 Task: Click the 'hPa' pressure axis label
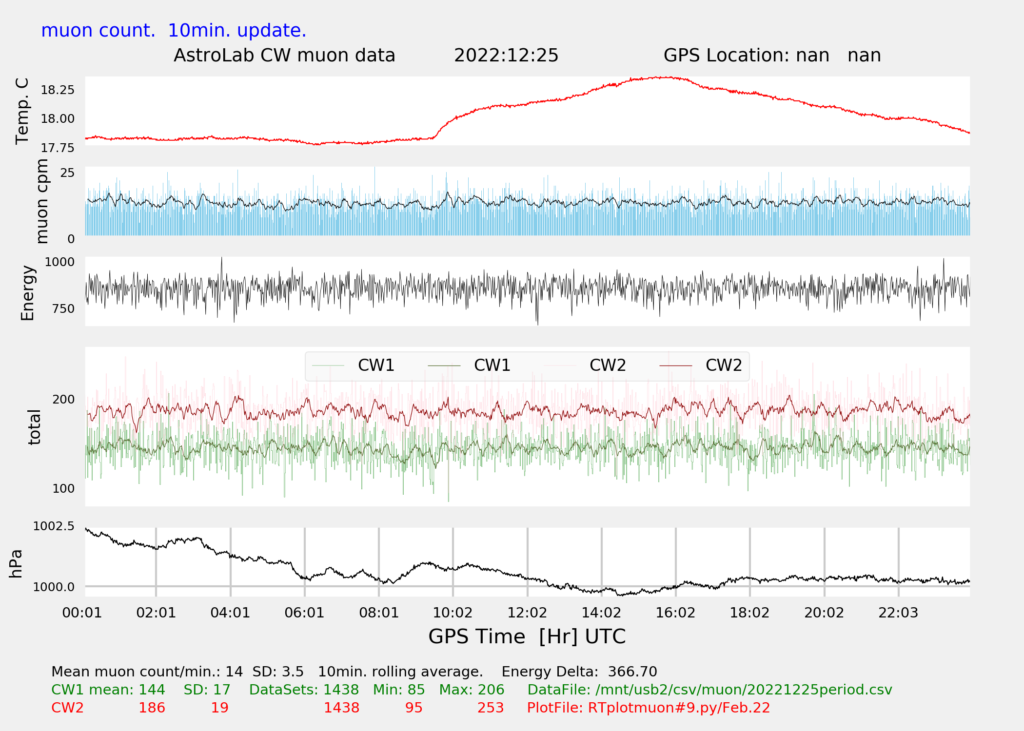click(x=16, y=562)
